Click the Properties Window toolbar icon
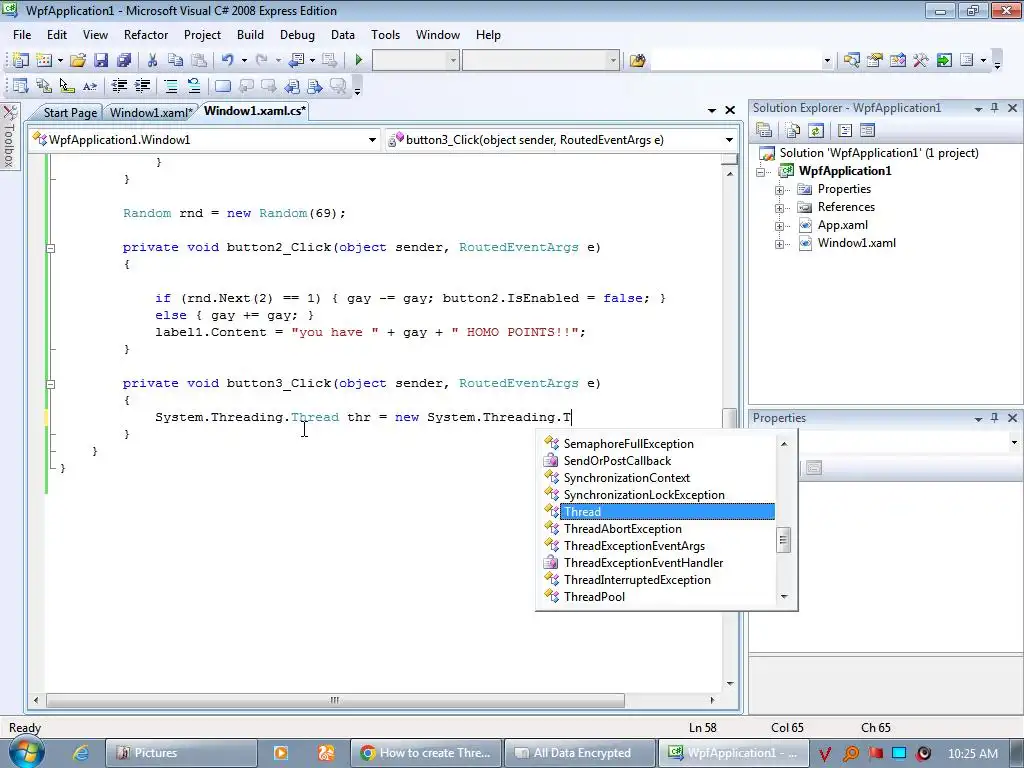1024x768 pixels. (874, 61)
